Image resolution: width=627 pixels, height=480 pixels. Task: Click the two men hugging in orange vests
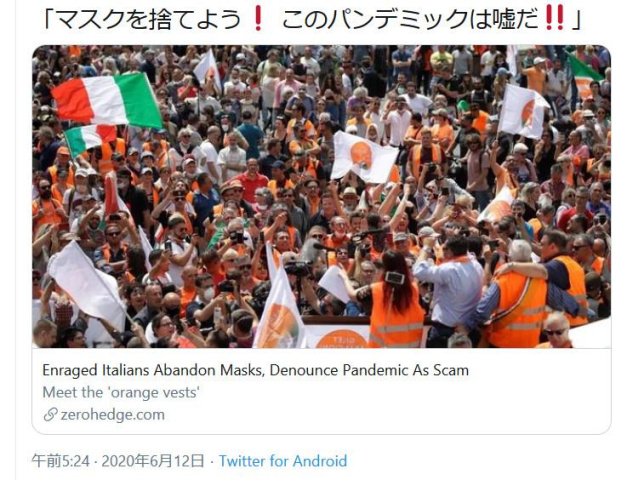coord(538,290)
